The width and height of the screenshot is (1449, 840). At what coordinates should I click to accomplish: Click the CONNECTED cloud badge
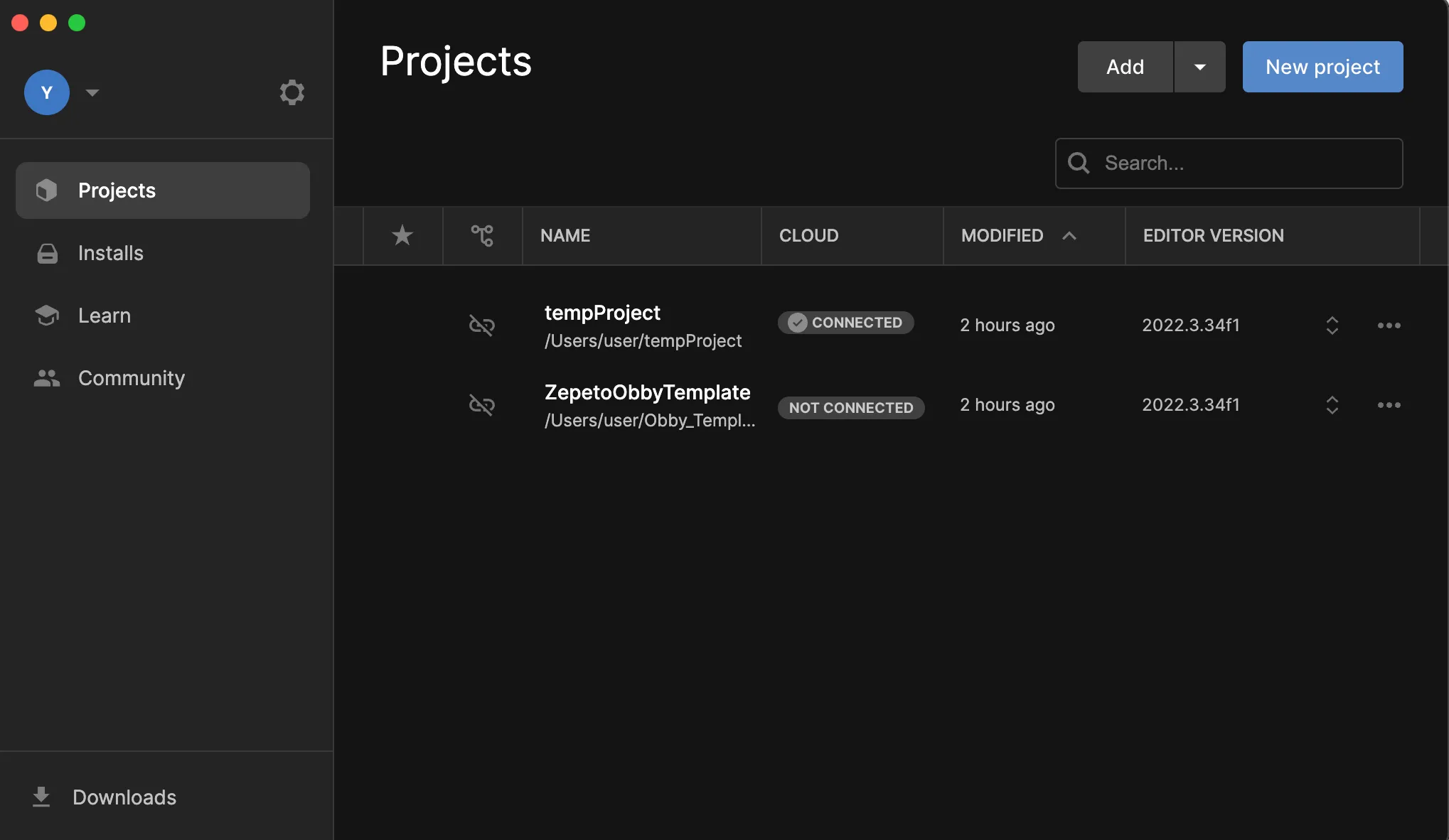pyautogui.click(x=845, y=323)
